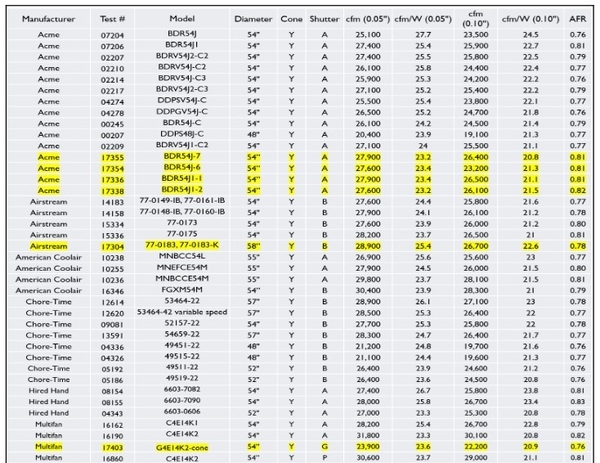Click Acme model DDPS48J-C cell

tap(182, 134)
